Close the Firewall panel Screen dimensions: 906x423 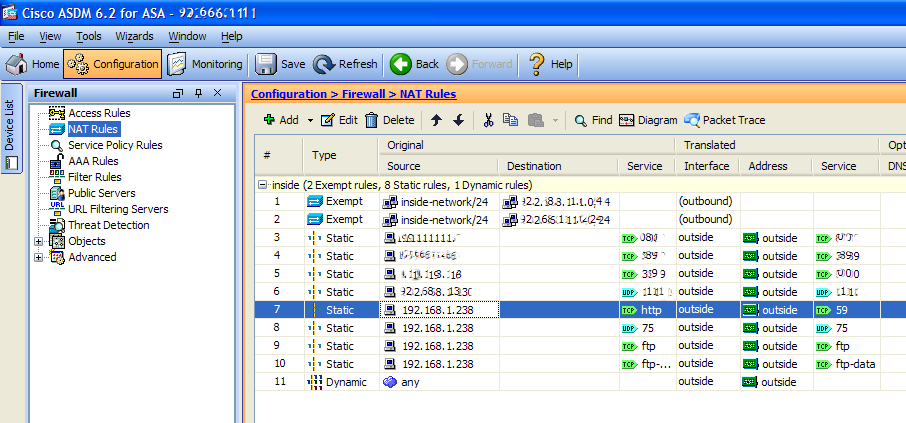pyautogui.click(x=217, y=94)
